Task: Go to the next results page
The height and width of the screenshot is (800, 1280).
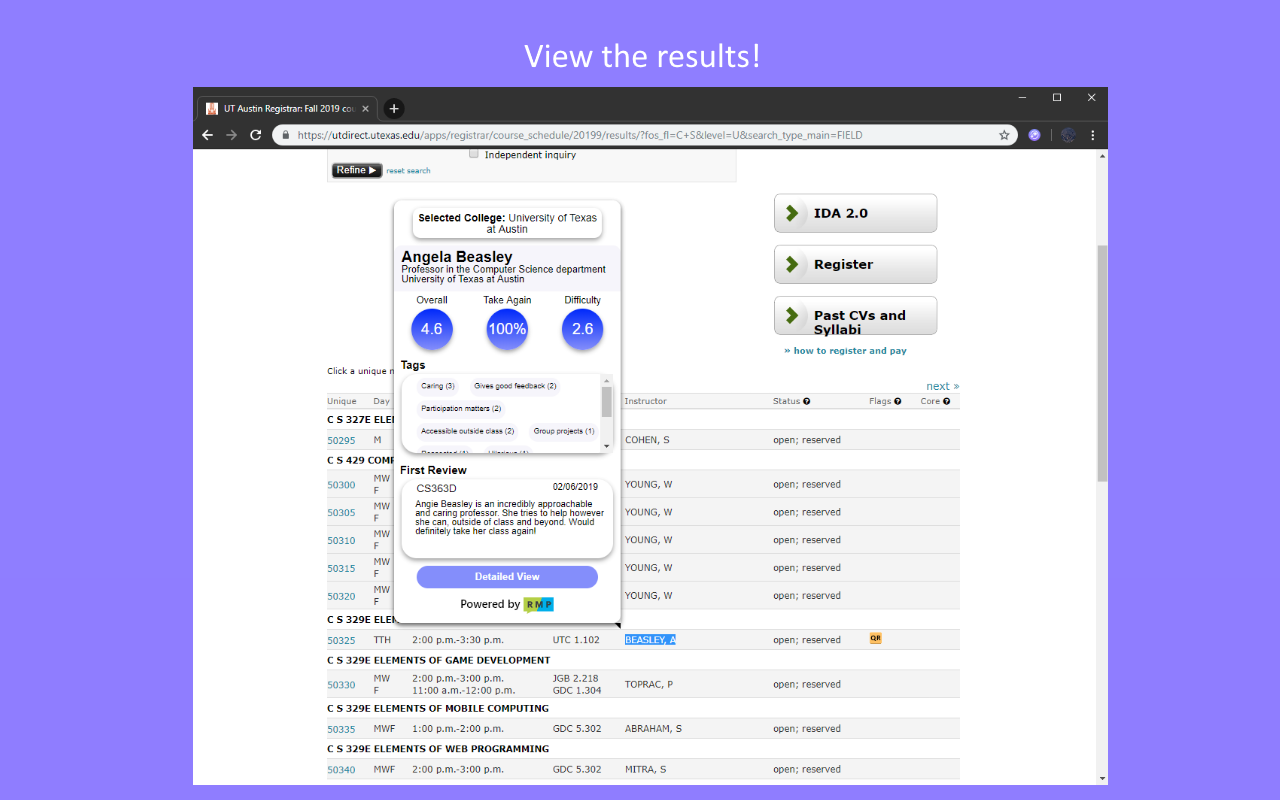Action: pos(942,386)
